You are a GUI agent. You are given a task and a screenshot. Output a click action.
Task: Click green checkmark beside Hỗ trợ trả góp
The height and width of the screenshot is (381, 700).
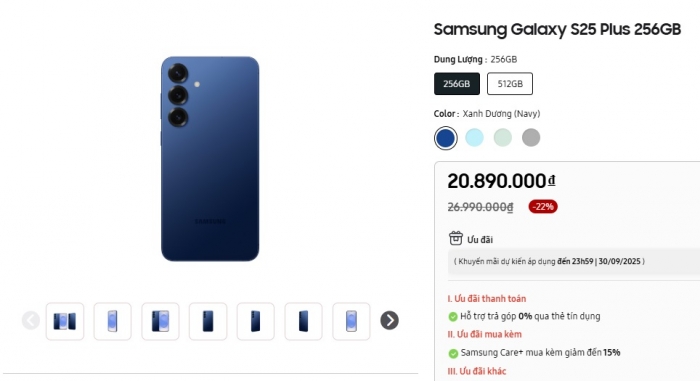point(453,317)
